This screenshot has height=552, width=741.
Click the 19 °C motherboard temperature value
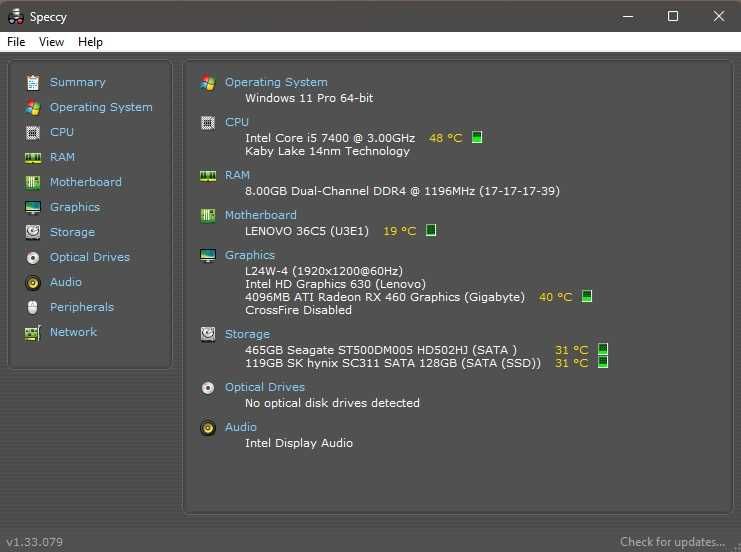point(399,231)
